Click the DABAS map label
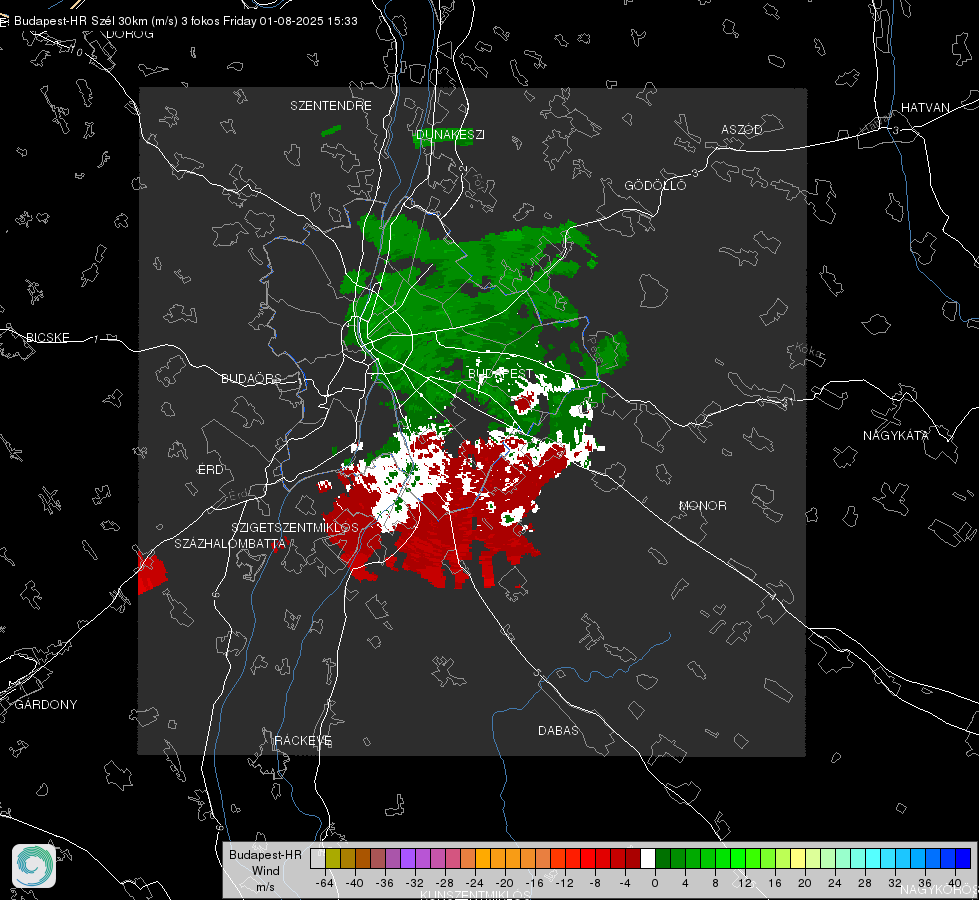979x900 pixels. 558,731
